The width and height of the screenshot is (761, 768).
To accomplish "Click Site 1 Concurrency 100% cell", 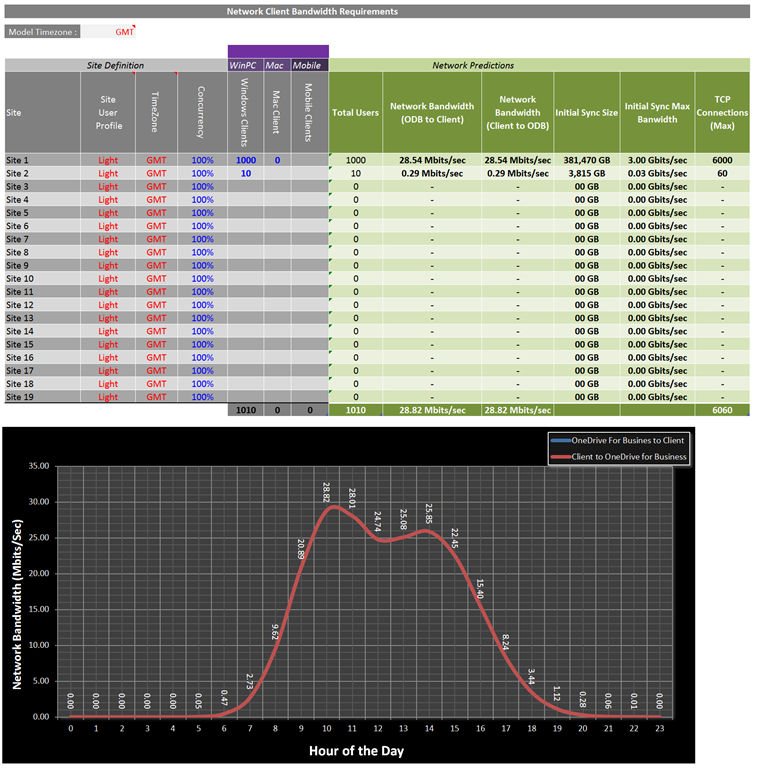I will pos(202,160).
